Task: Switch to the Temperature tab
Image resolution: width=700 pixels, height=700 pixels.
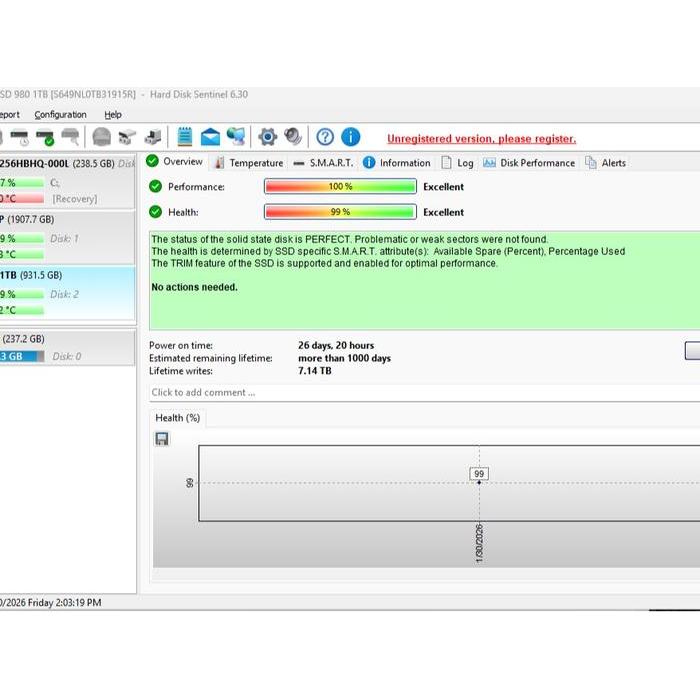Action: [248, 163]
